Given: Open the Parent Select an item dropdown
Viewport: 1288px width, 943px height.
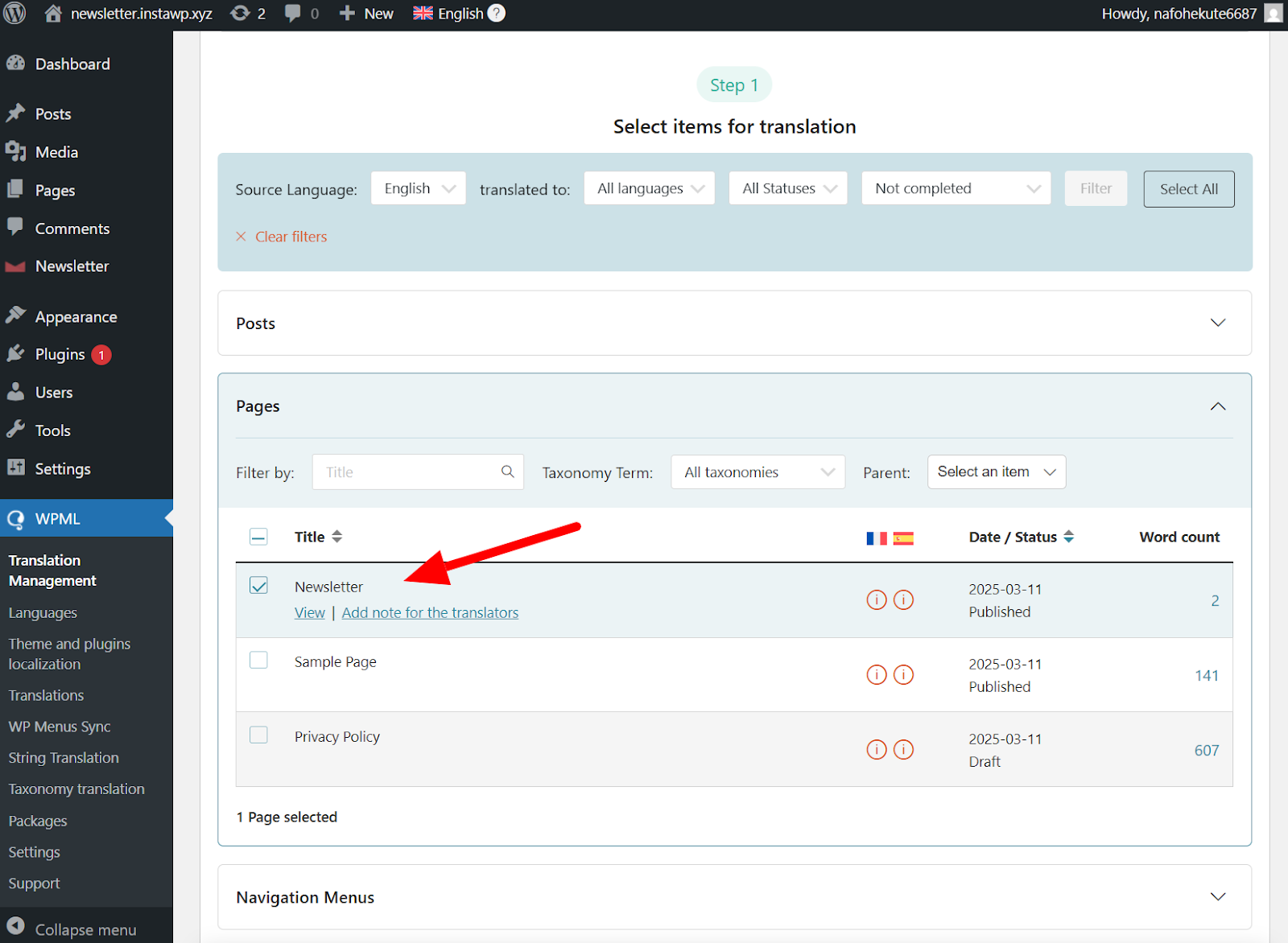Looking at the screenshot, I should (997, 472).
